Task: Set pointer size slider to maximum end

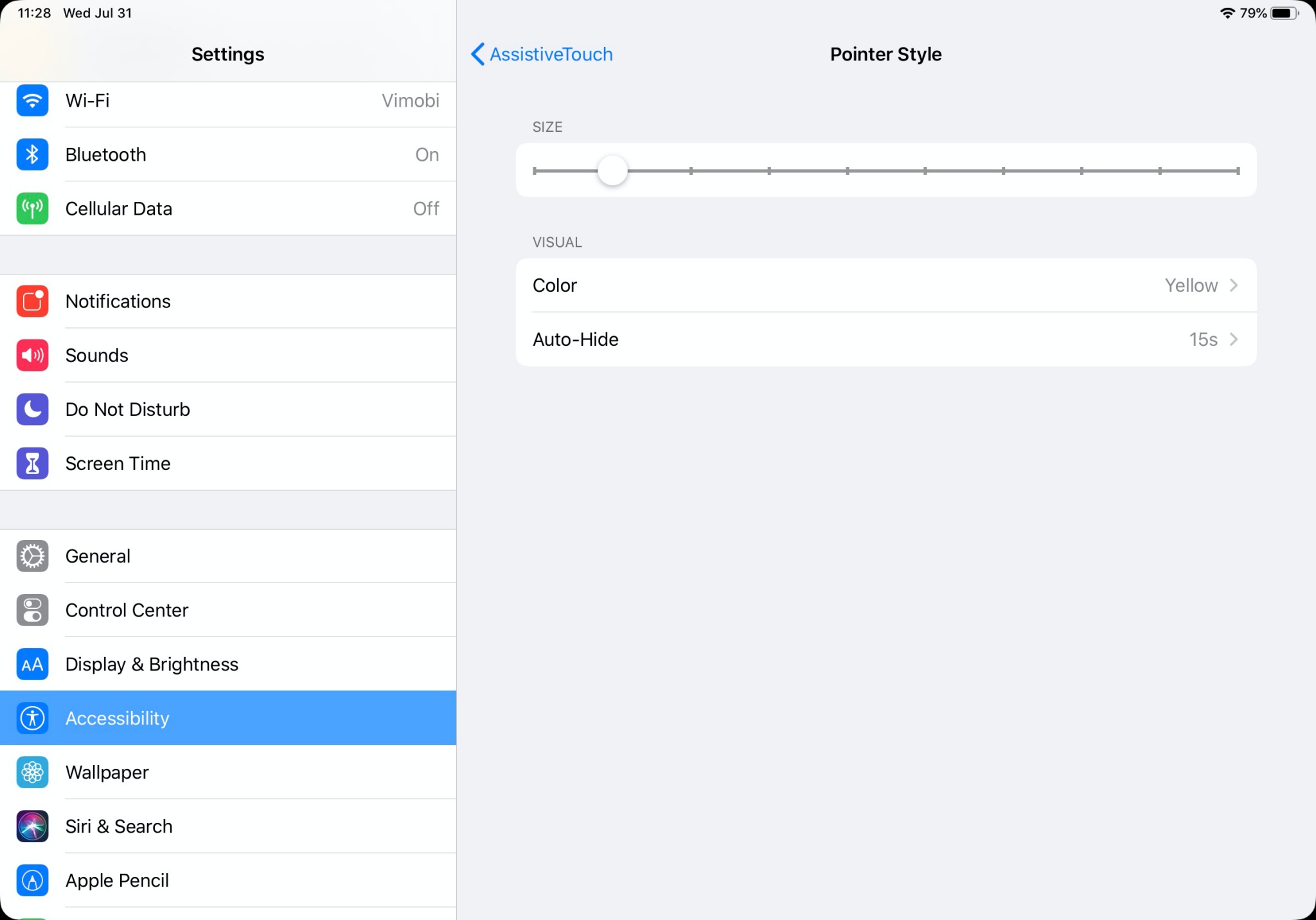Action: click(1238, 170)
